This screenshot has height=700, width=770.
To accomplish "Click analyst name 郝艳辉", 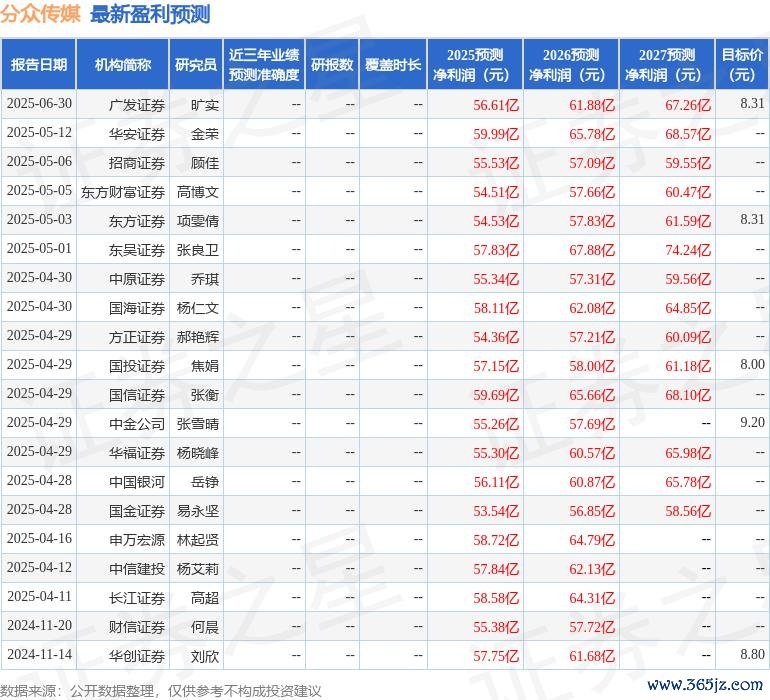I will (198, 337).
